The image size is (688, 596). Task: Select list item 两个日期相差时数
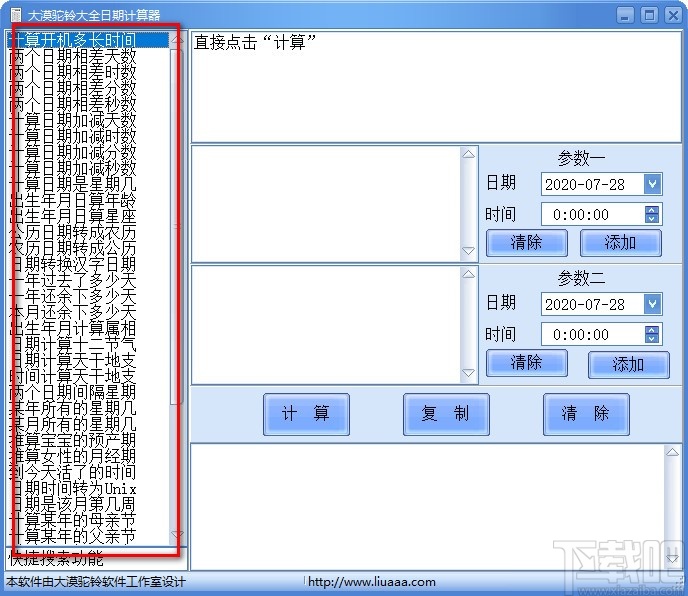point(88,72)
